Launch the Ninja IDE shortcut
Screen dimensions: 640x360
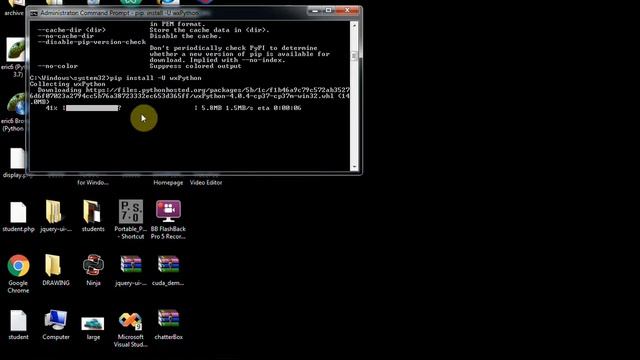tap(93, 265)
